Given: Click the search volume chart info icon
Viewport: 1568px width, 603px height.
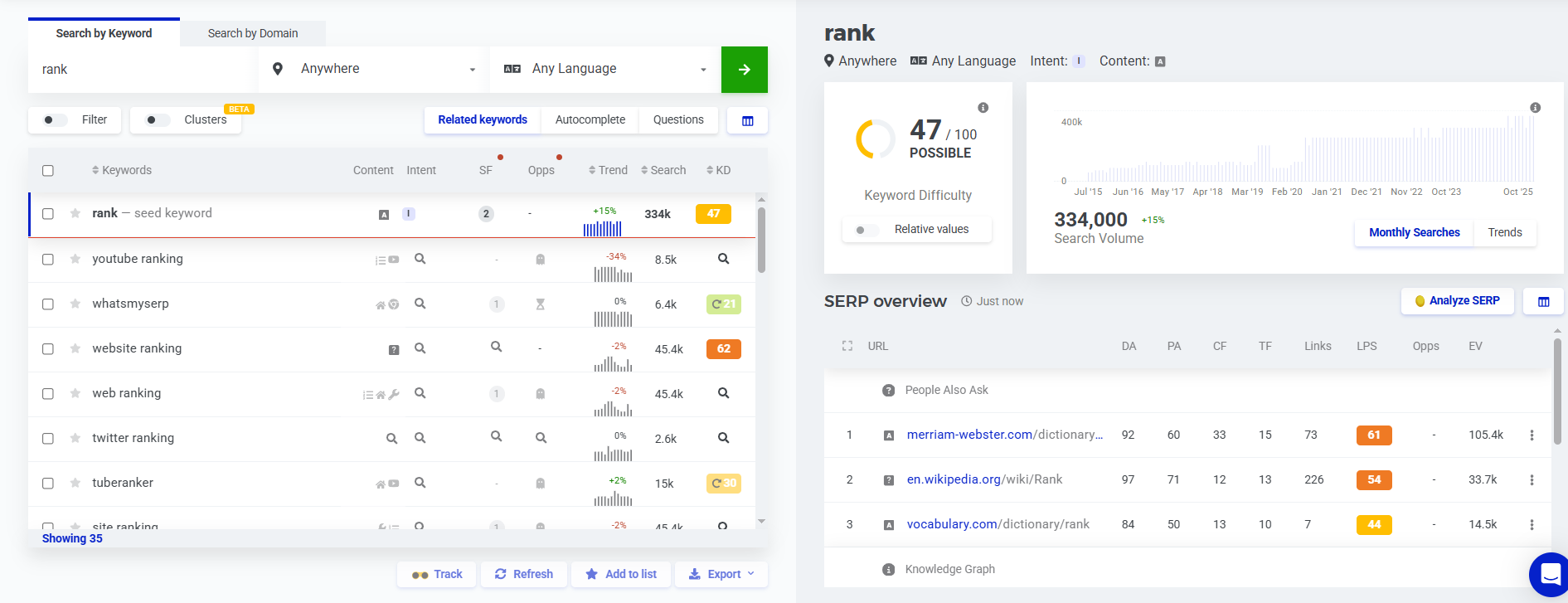Looking at the screenshot, I should (1535, 108).
